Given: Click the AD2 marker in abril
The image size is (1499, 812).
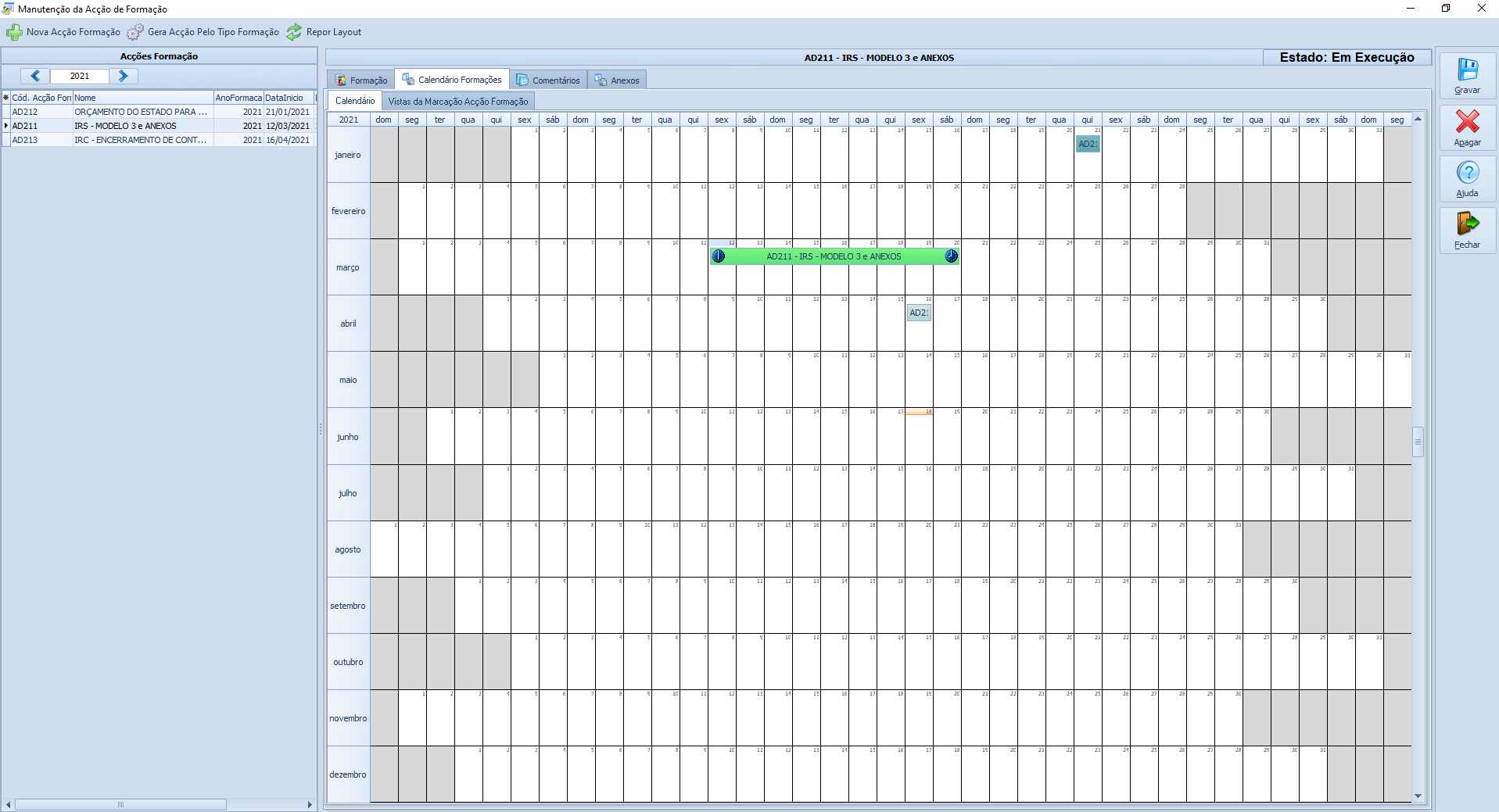Looking at the screenshot, I should [919, 313].
